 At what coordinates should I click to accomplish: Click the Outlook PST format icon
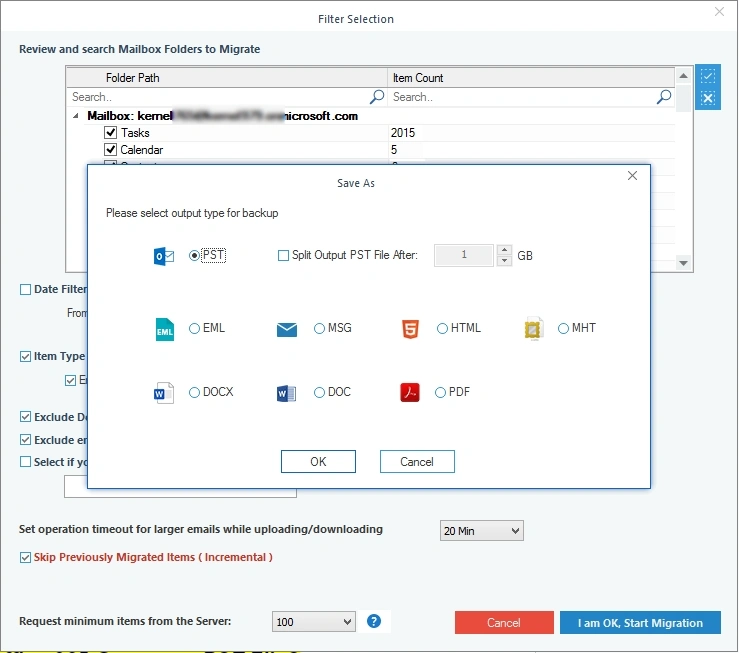tap(164, 256)
